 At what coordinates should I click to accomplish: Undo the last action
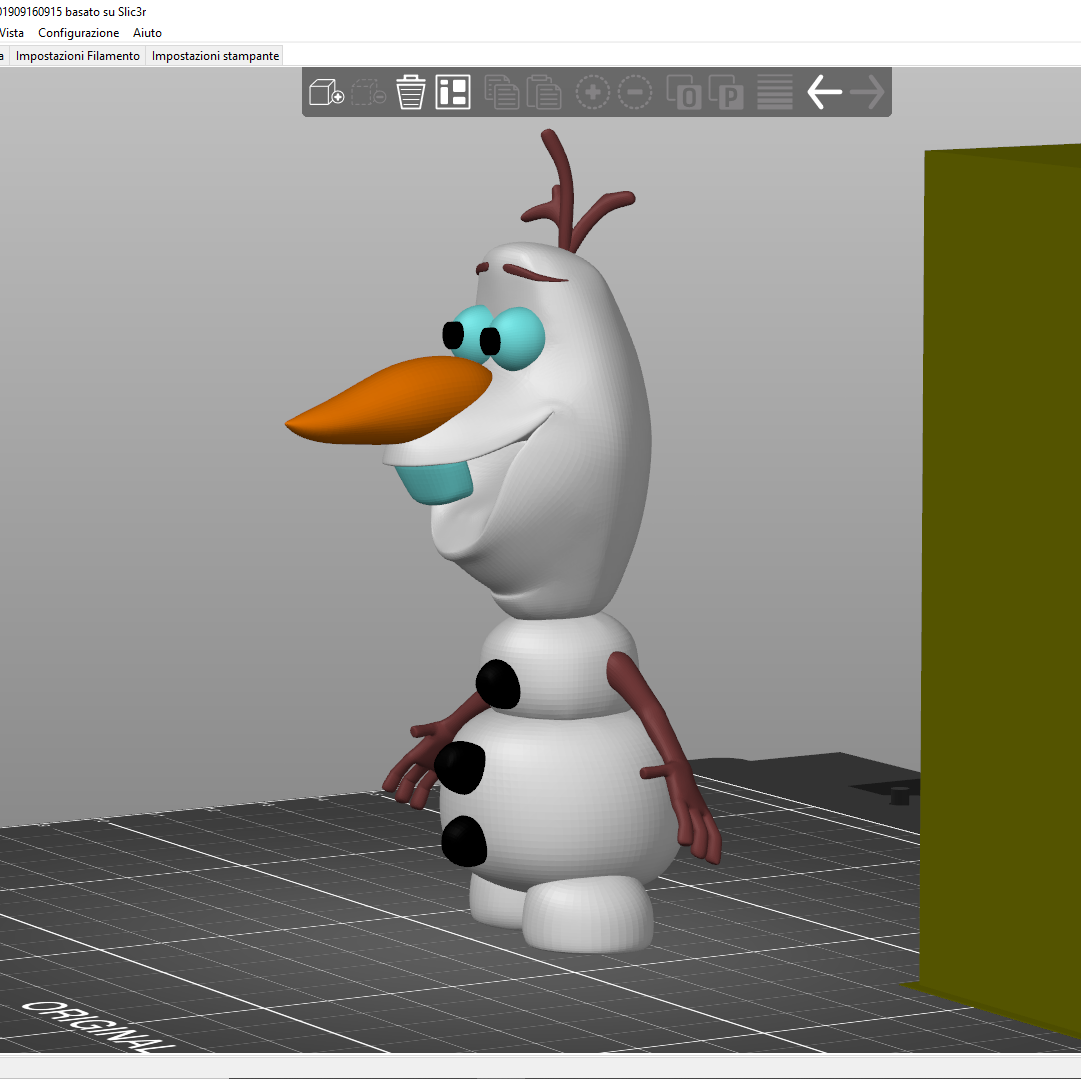pyautogui.click(x=823, y=91)
